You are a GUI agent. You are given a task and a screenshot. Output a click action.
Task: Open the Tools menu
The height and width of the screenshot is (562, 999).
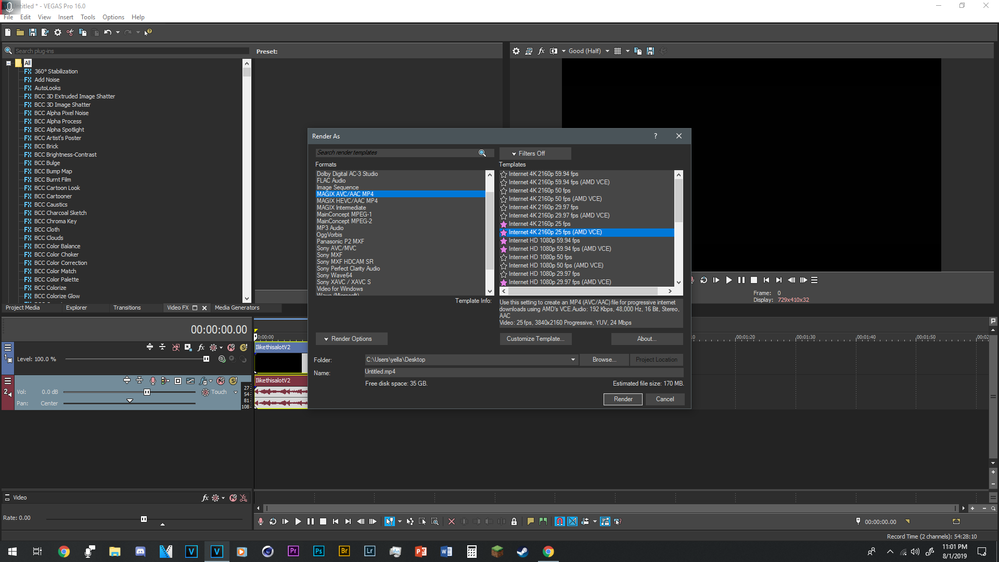pyautogui.click(x=88, y=17)
